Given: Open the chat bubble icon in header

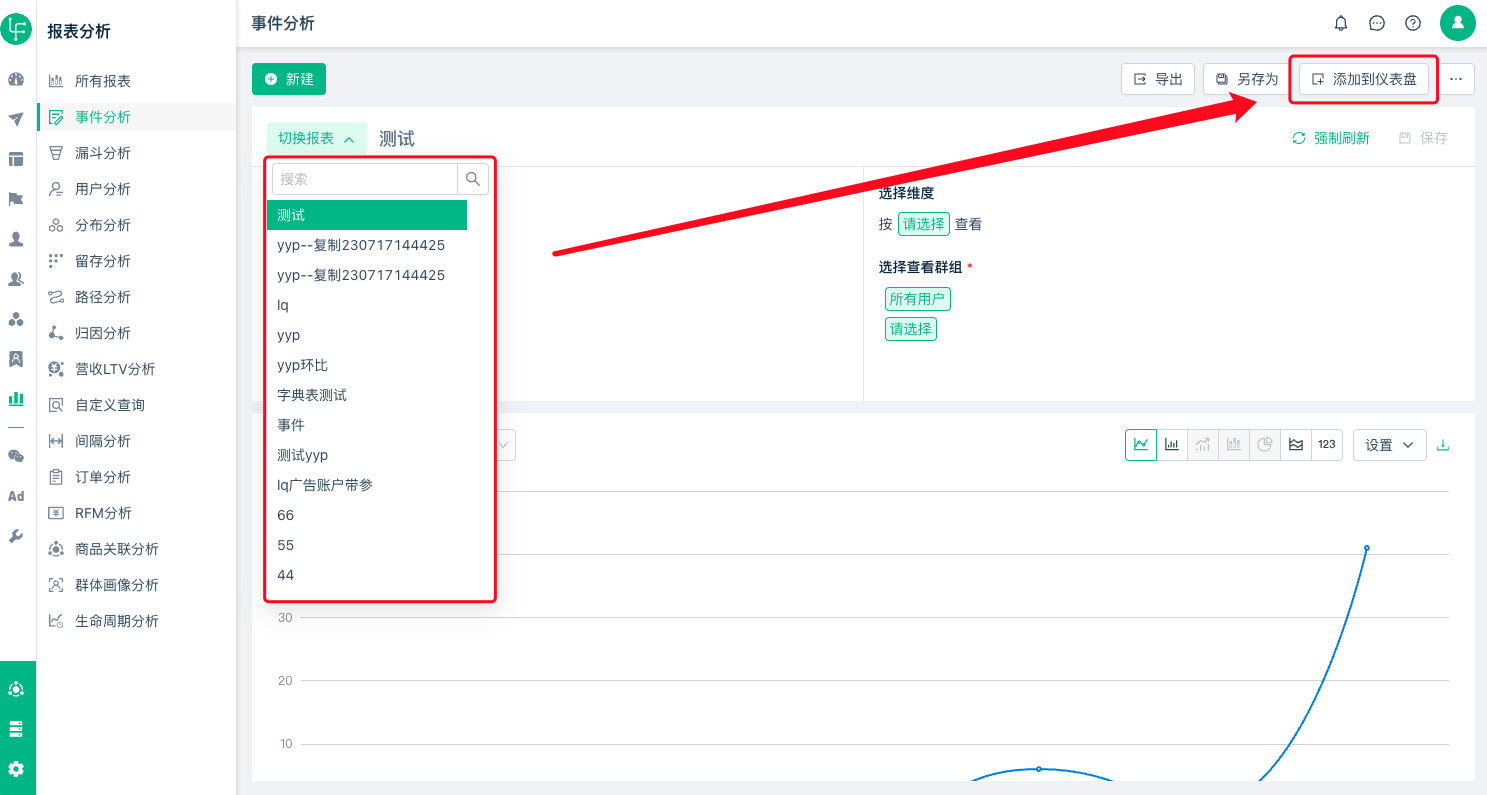Looking at the screenshot, I should click(x=1377, y=23).
